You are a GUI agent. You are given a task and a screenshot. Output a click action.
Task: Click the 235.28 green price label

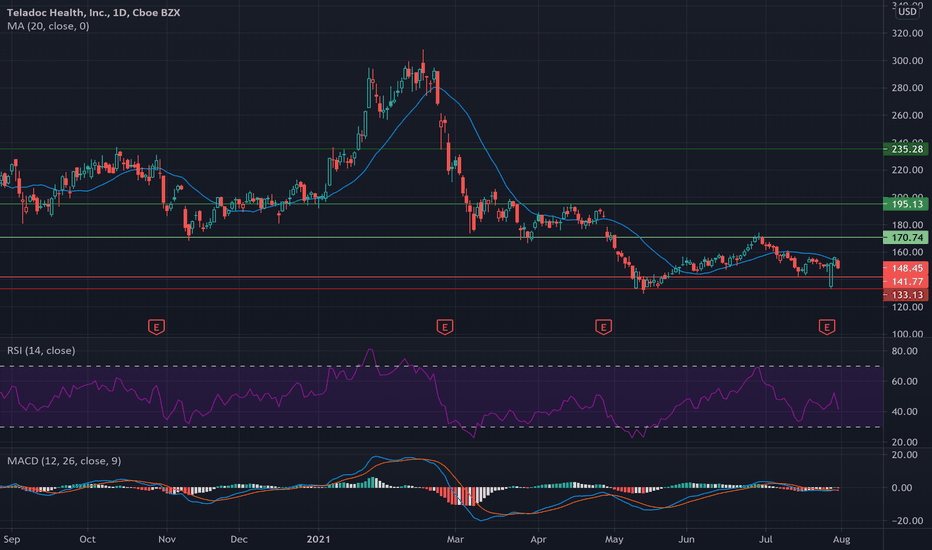906,149
